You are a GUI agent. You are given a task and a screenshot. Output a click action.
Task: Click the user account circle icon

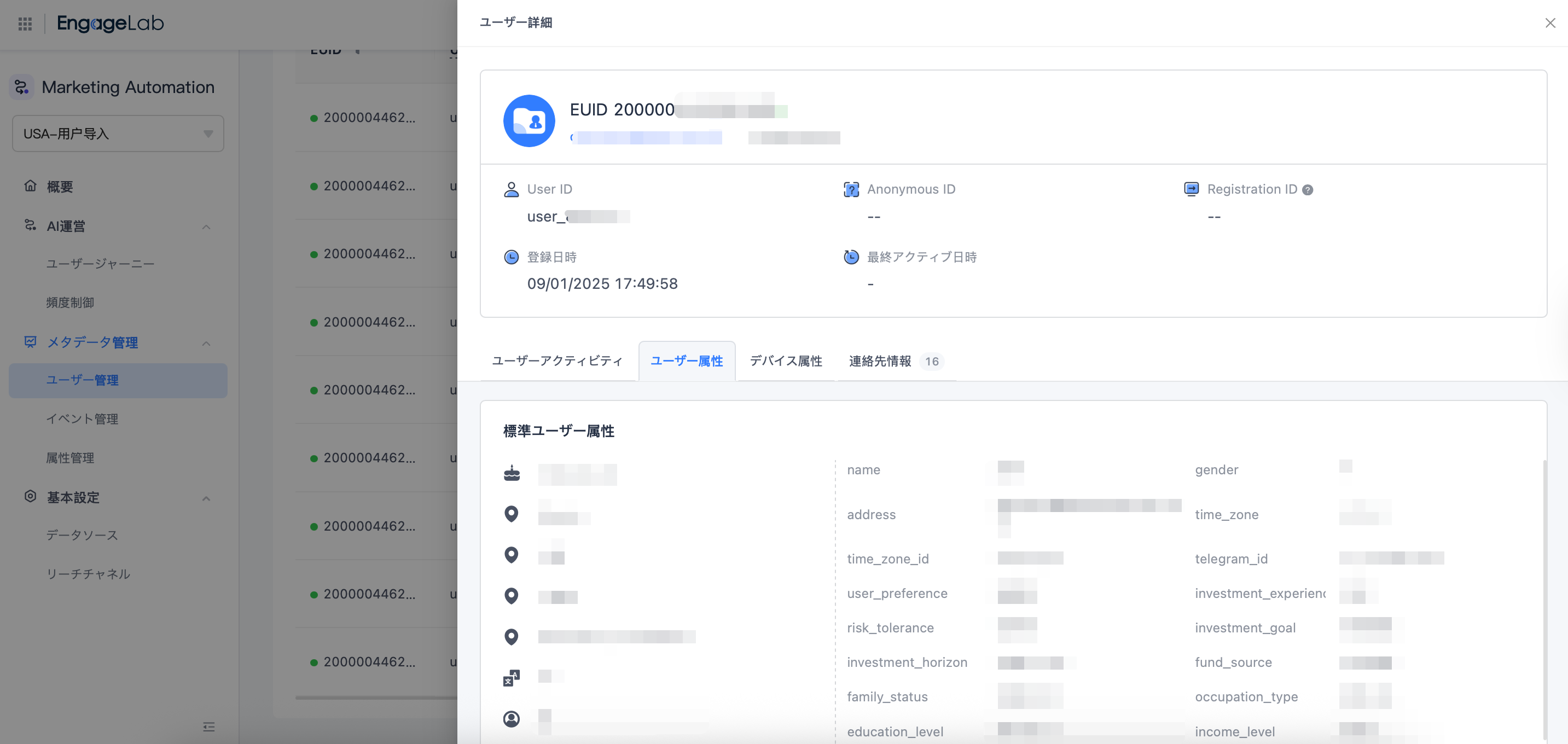point(512,718)
